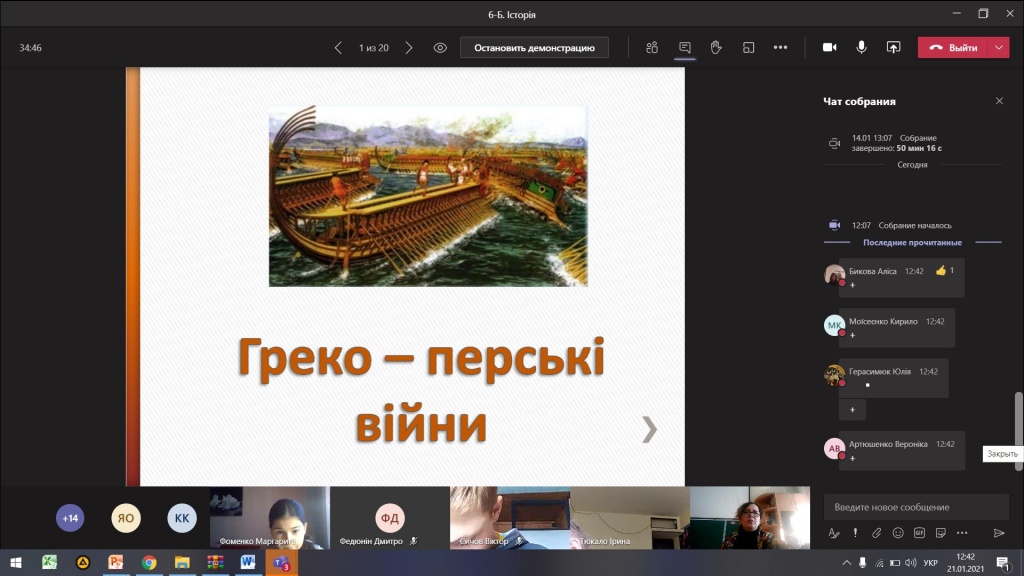Select the ЯО participant avatar
Viewport: 1024px width, 576px height.
[126, 519]
